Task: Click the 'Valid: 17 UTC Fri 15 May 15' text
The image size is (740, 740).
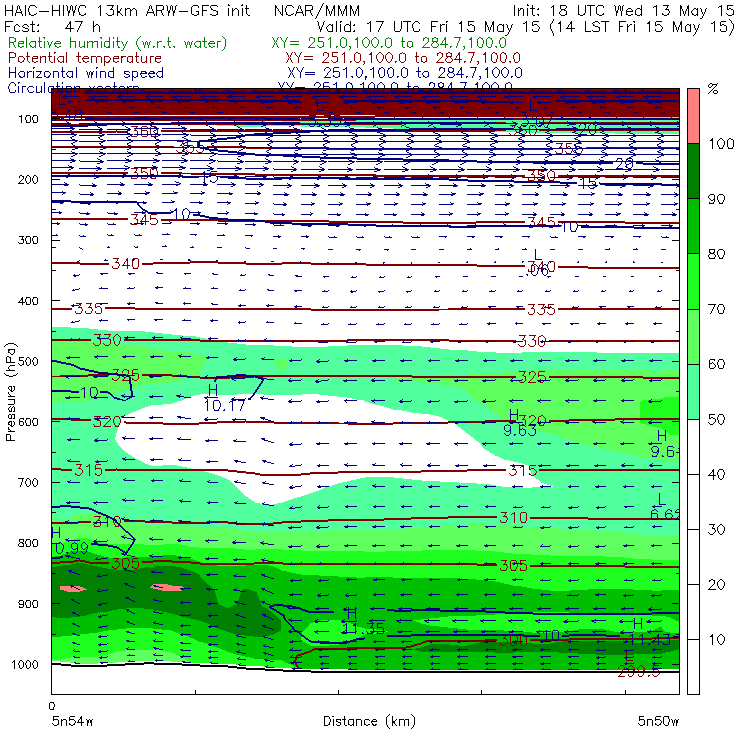Action: [x=428, y=26]
